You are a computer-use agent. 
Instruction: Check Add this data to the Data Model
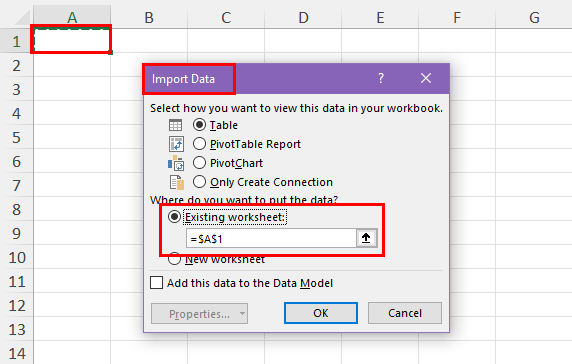[156, 283]
